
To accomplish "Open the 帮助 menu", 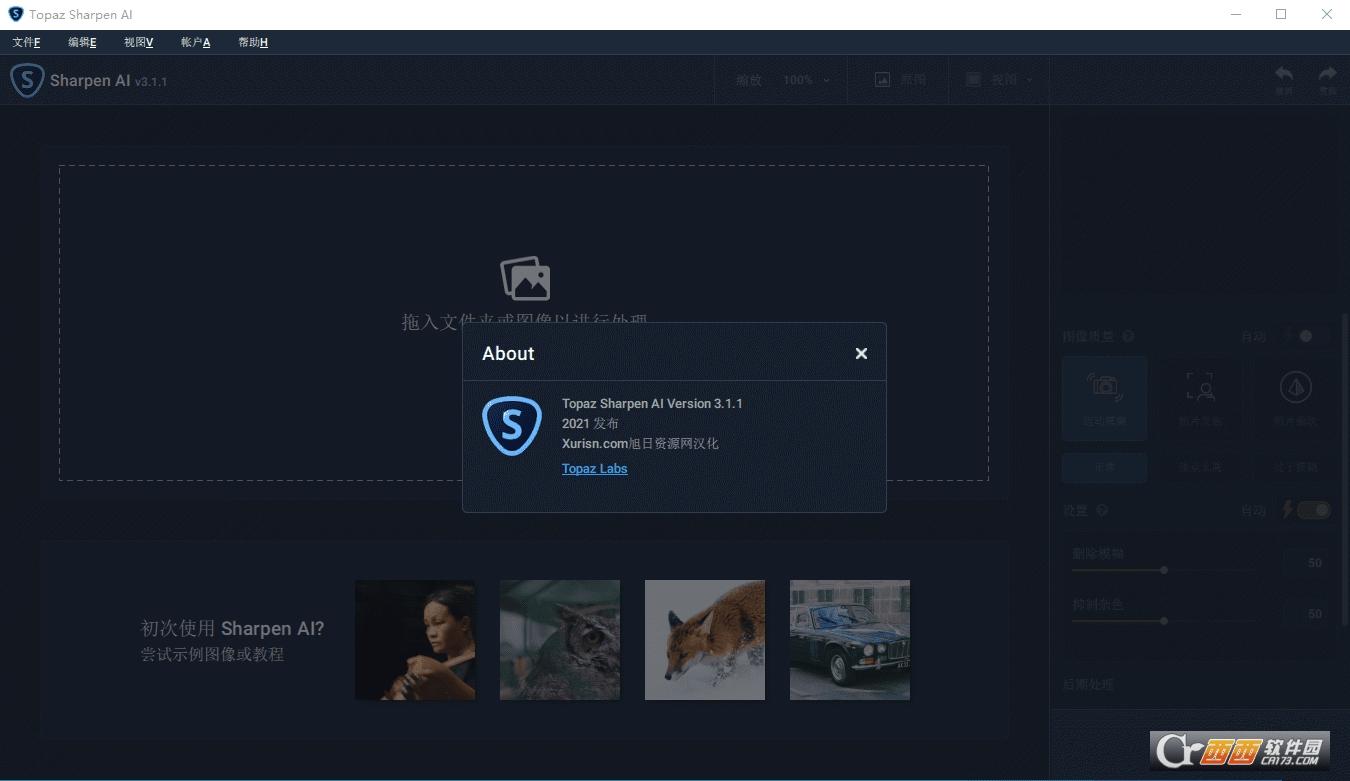I will tap(252, 42).
